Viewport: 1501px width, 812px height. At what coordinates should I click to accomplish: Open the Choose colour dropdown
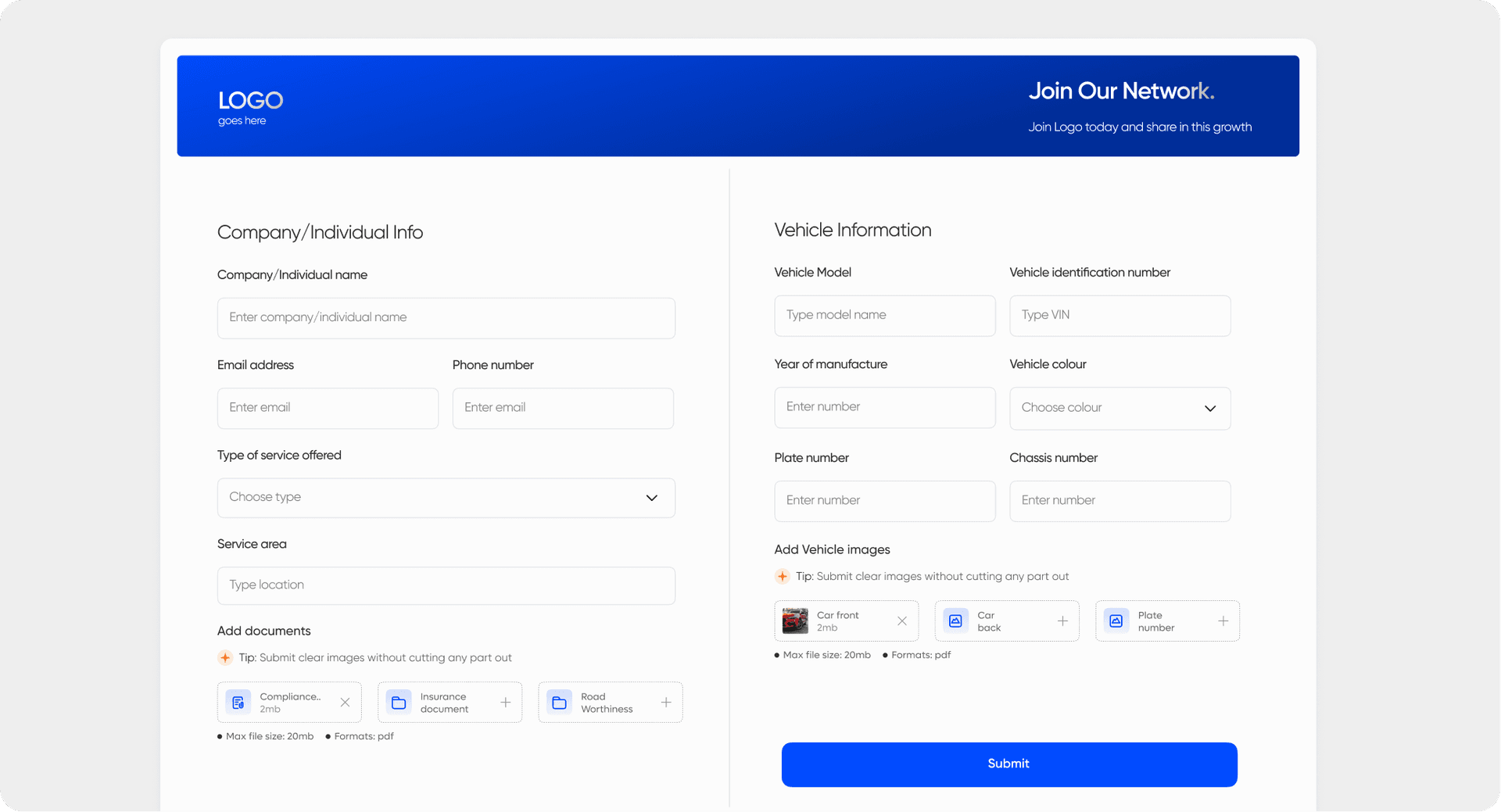[x=1119, y=408]
